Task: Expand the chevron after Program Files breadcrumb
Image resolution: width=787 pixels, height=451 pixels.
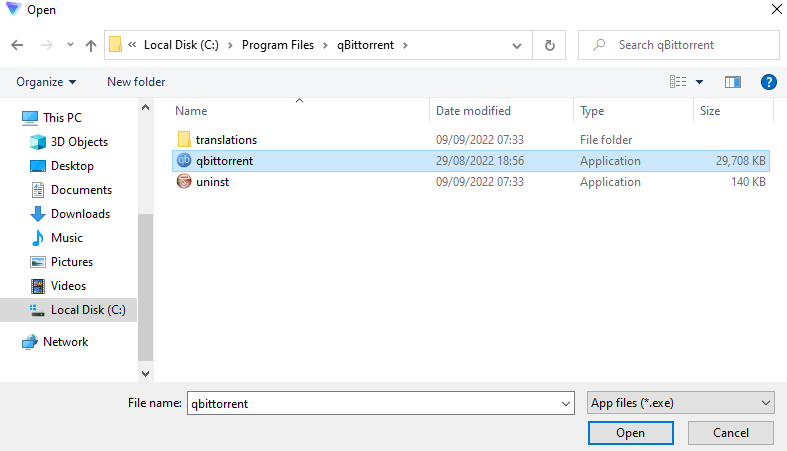Action: point(325,45)
